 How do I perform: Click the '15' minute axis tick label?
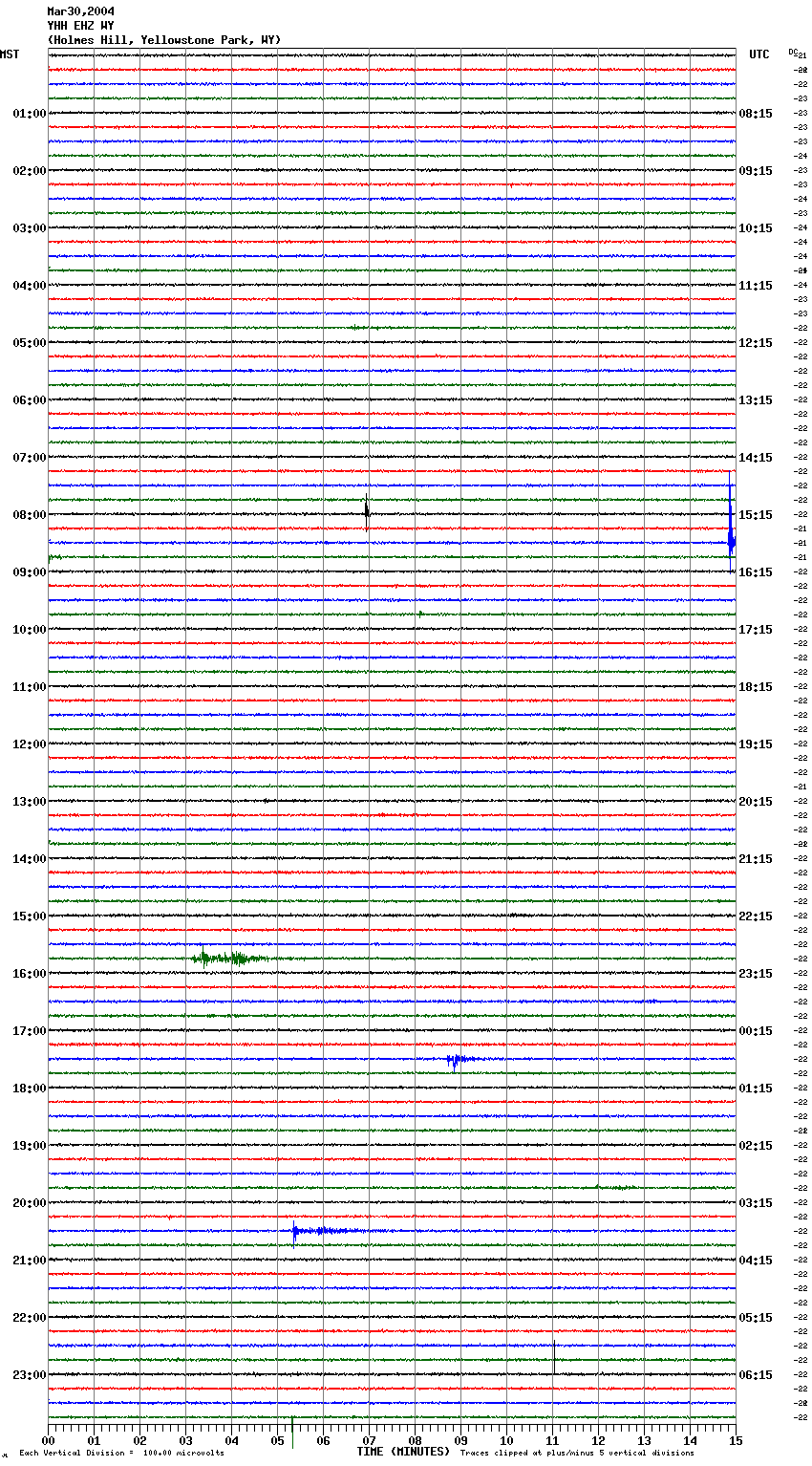tap(736, 1440)
